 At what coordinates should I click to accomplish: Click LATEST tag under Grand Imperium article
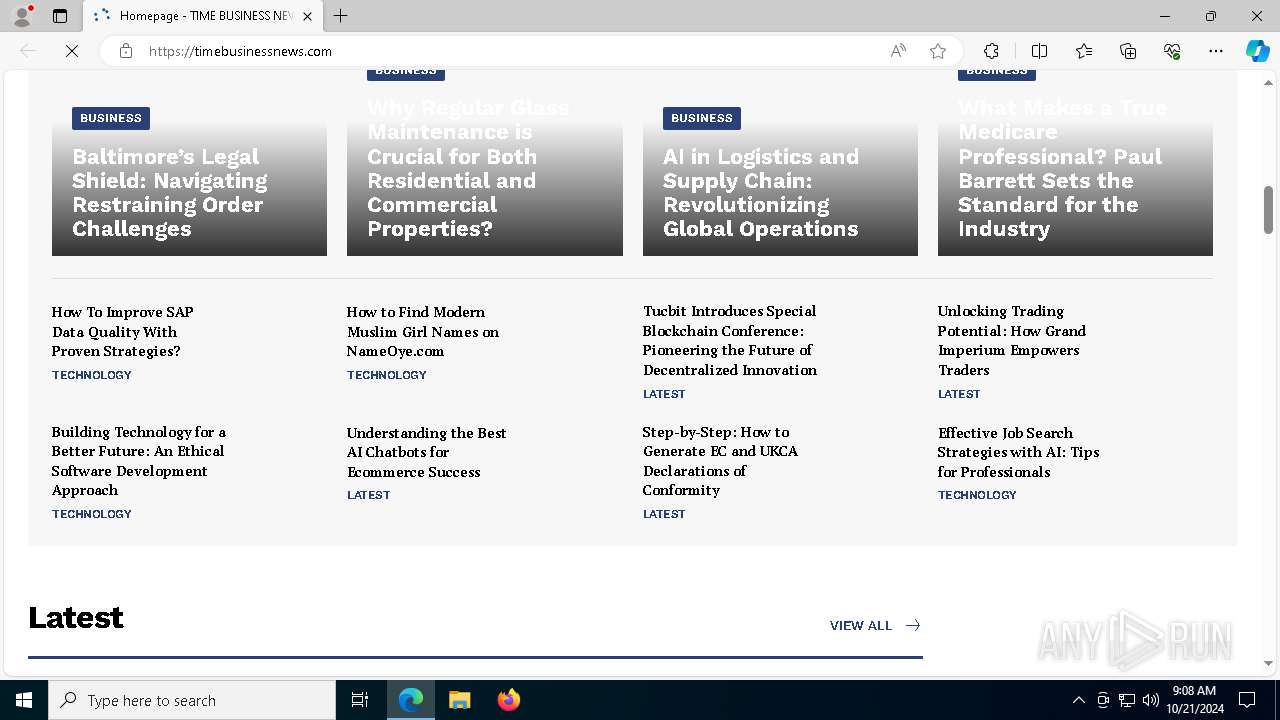pos(959,394)
